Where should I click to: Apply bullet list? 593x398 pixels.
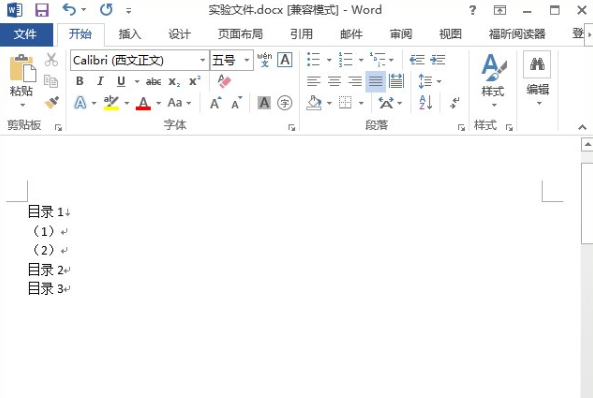[314, 59]
